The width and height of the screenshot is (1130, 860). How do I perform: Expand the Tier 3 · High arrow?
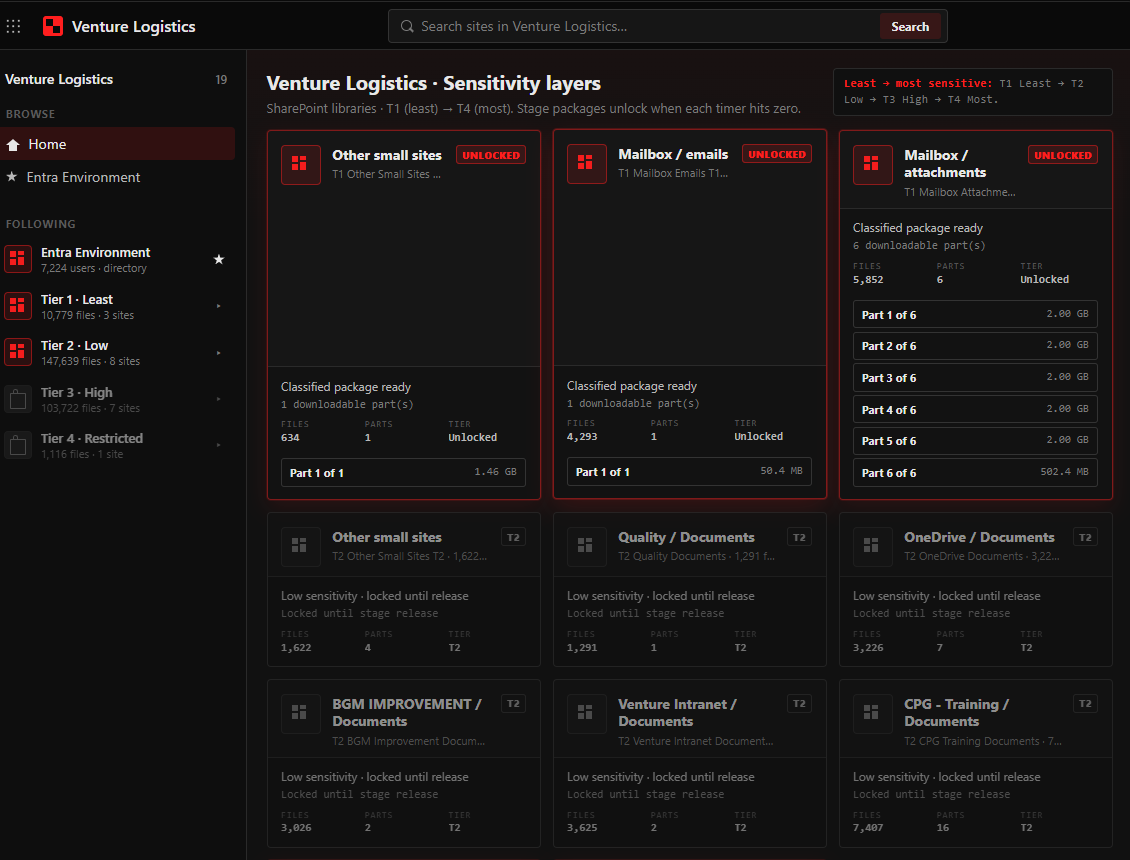pos(218,399)
